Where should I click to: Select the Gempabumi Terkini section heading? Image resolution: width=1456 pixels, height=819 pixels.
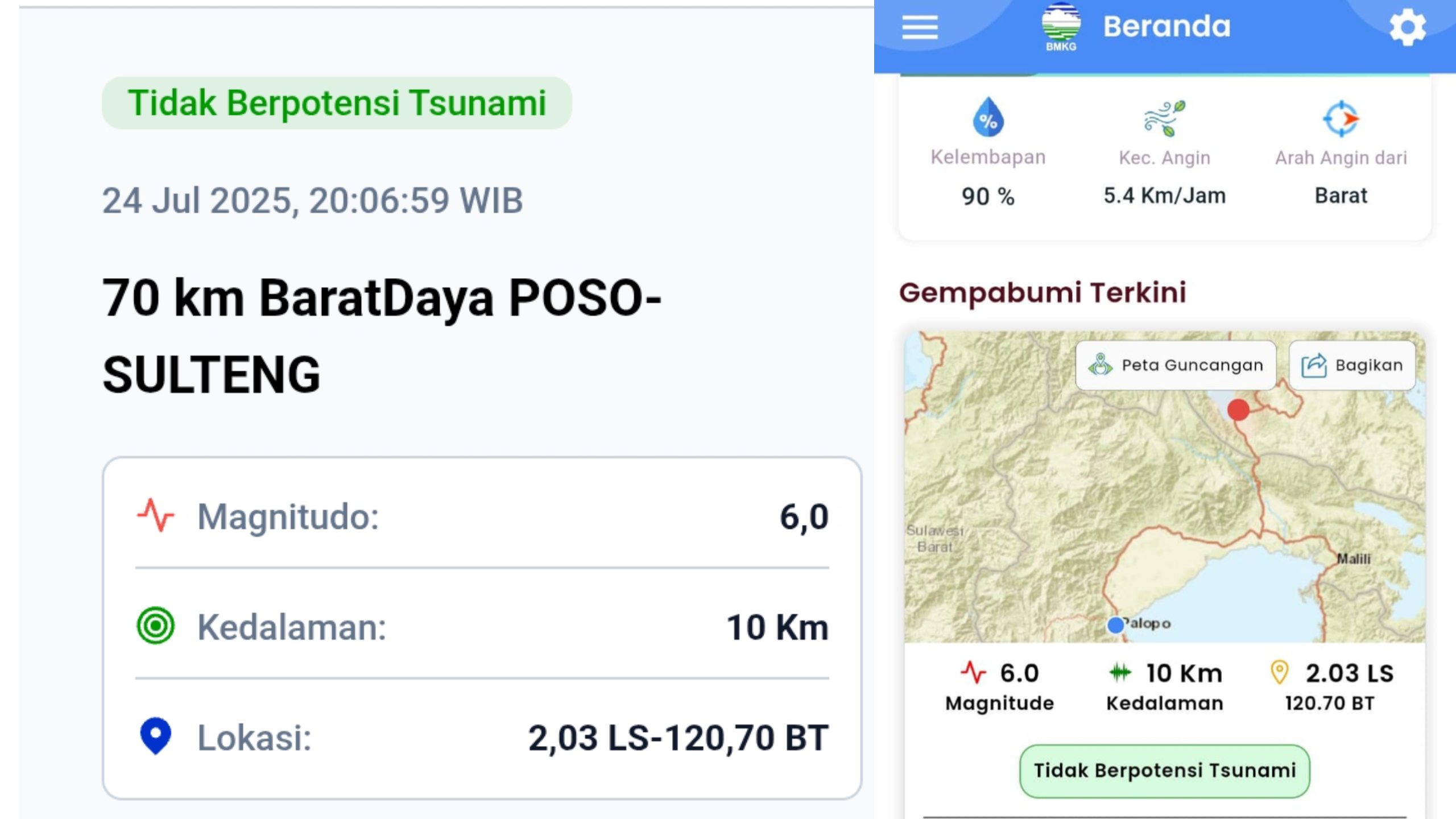[1043, 292]
